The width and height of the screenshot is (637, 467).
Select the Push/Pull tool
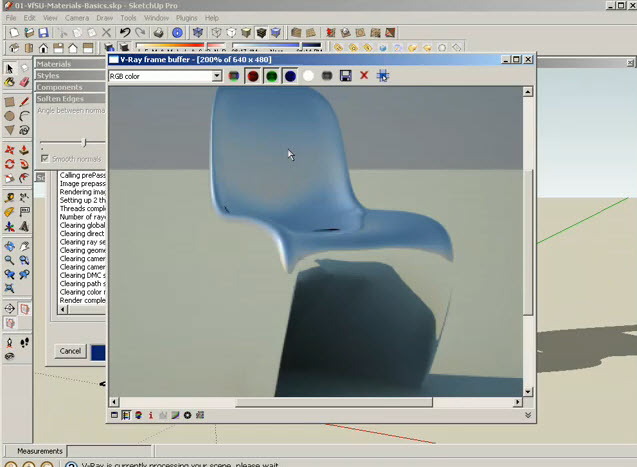coord(24,150)
